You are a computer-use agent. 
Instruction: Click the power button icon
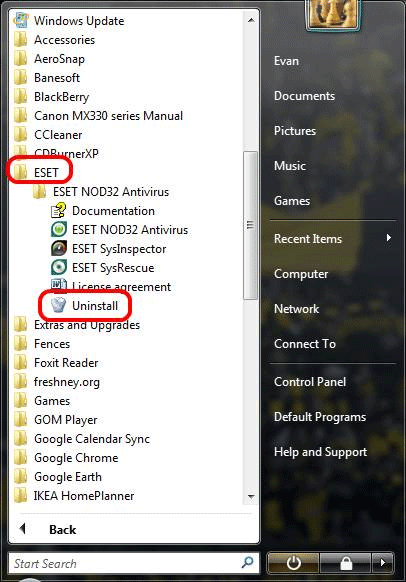point(293,563)
